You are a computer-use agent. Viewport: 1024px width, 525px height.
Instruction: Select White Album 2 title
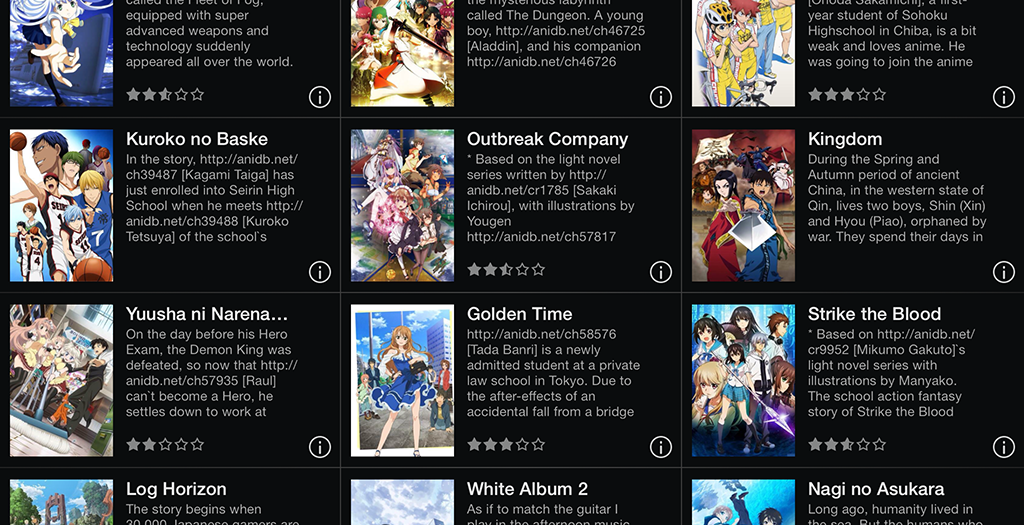point(528,489)
